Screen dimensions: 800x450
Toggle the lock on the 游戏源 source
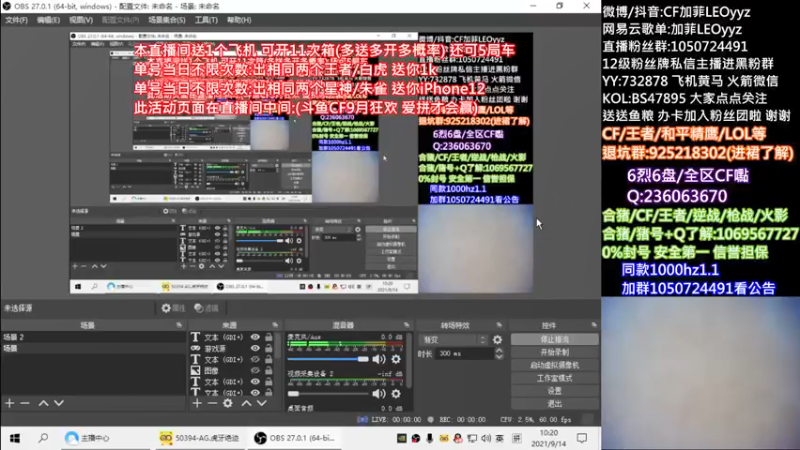tap(268, 348)
